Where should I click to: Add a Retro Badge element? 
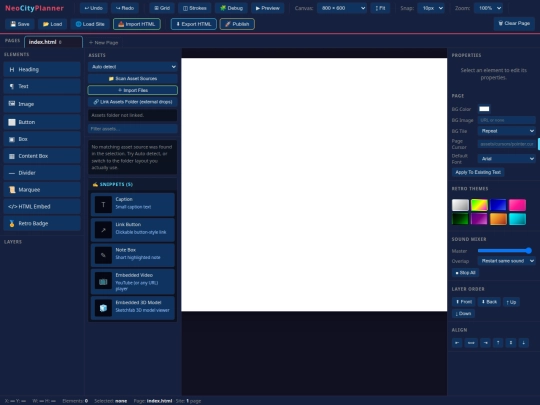tap(42, 224)
